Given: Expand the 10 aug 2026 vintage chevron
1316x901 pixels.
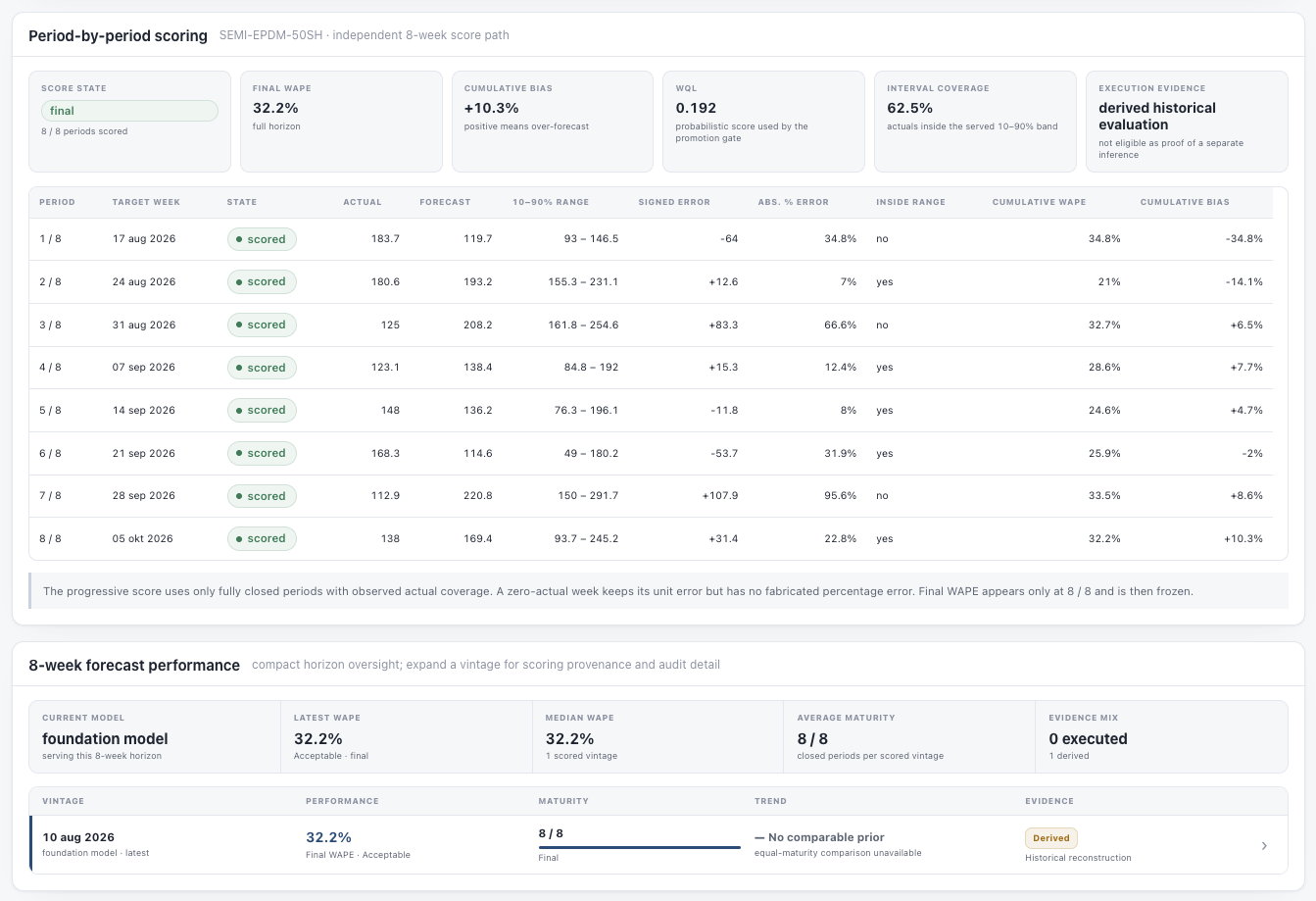Looking at the screenshot, I should 1264,845.
